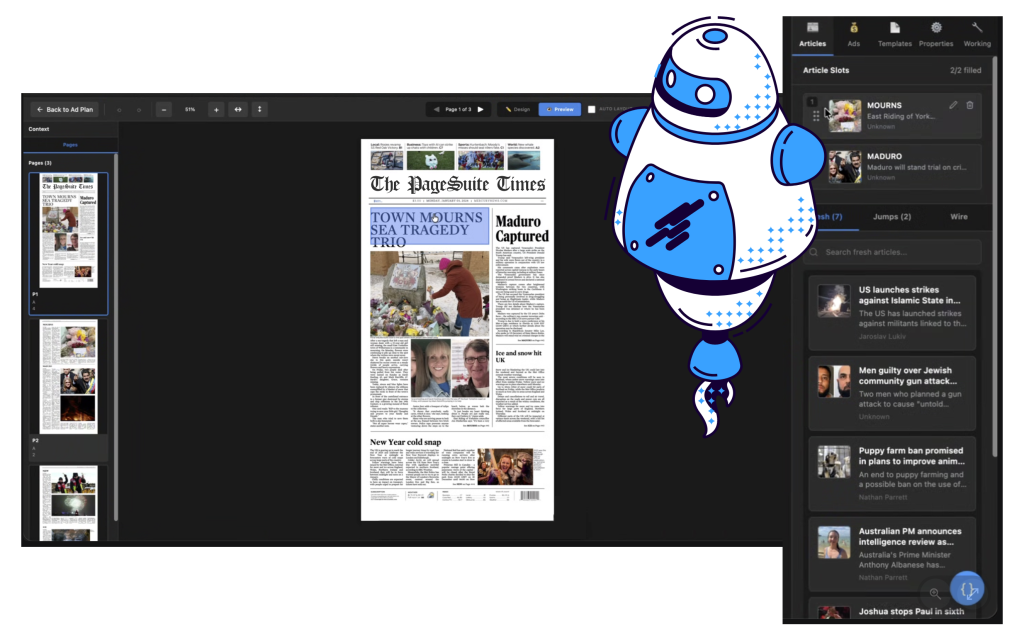Click the fit-to-width horizontal arrows icon
This screenshot has width=1024, height=640.
coord(238,109)
